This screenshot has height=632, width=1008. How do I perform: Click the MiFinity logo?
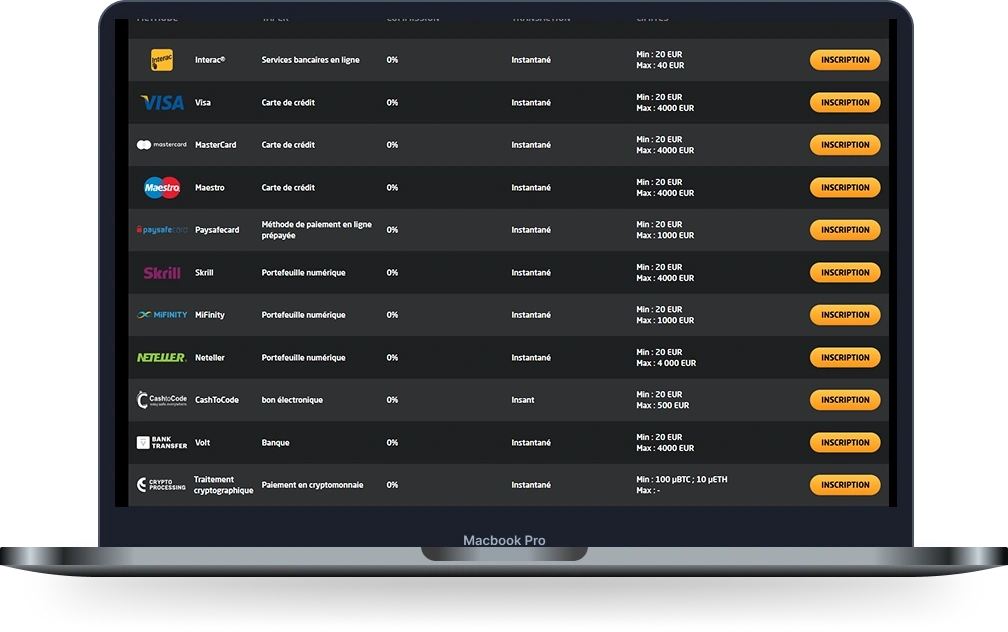coord(162,314)
